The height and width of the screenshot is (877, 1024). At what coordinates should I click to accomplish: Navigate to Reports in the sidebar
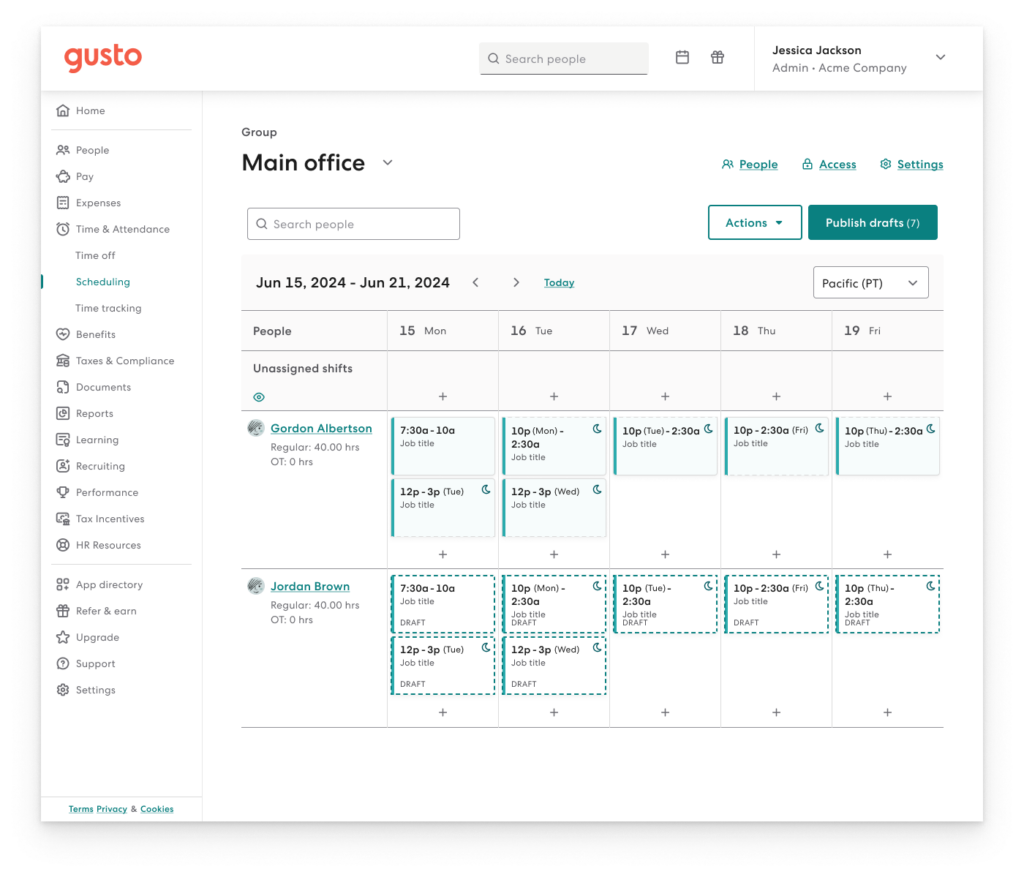coord(94,414)
